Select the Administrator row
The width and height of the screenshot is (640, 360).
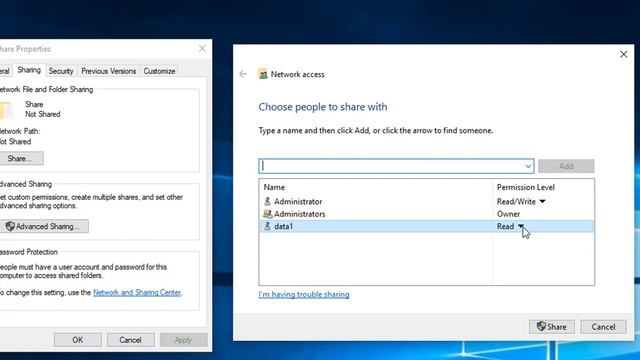[427, 201]
